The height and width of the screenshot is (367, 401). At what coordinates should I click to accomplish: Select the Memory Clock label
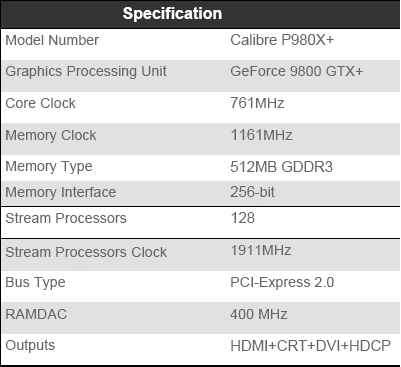click(x=51, y=135)
